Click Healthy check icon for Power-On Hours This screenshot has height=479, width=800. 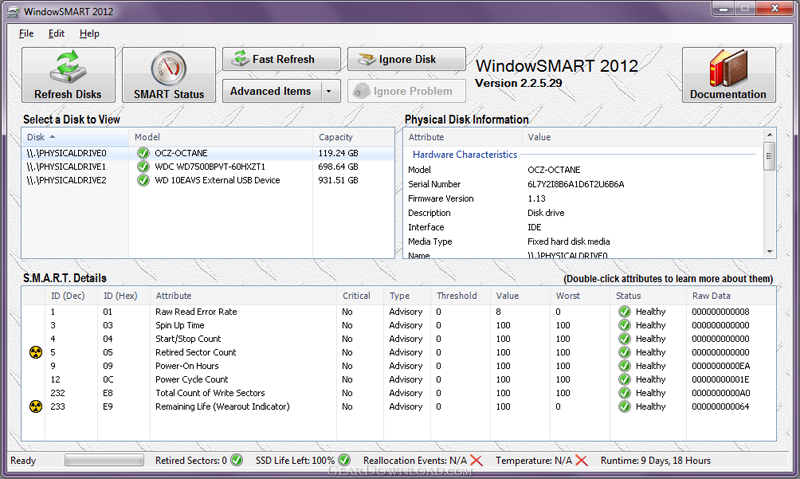pyautogui.click(x=624, y=366)
